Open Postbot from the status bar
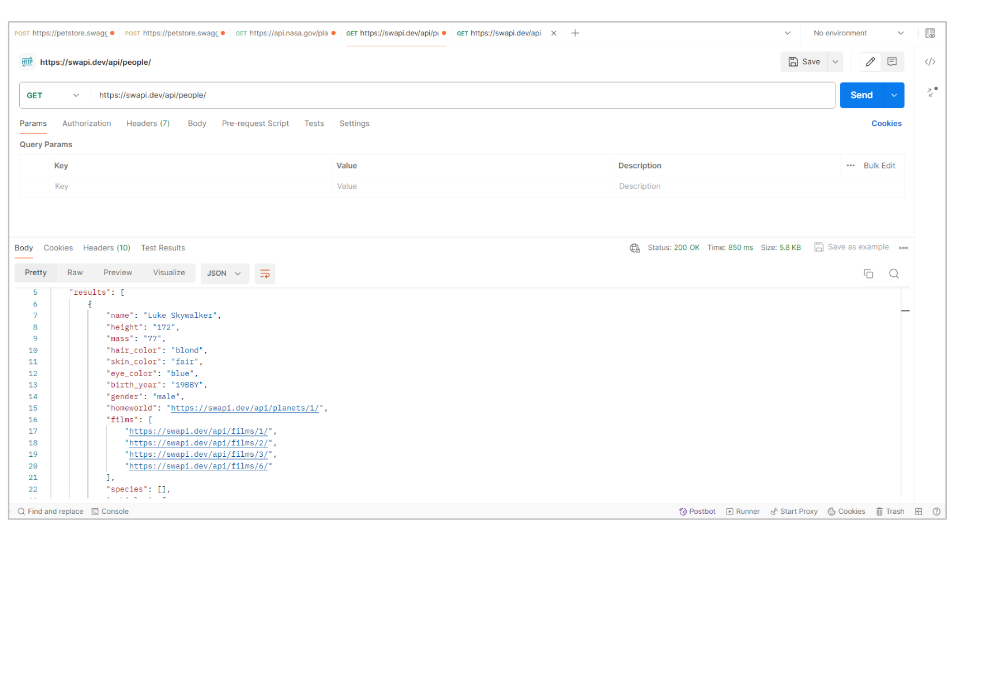This screenshot has width=1006, height=695. pos(697,511)
